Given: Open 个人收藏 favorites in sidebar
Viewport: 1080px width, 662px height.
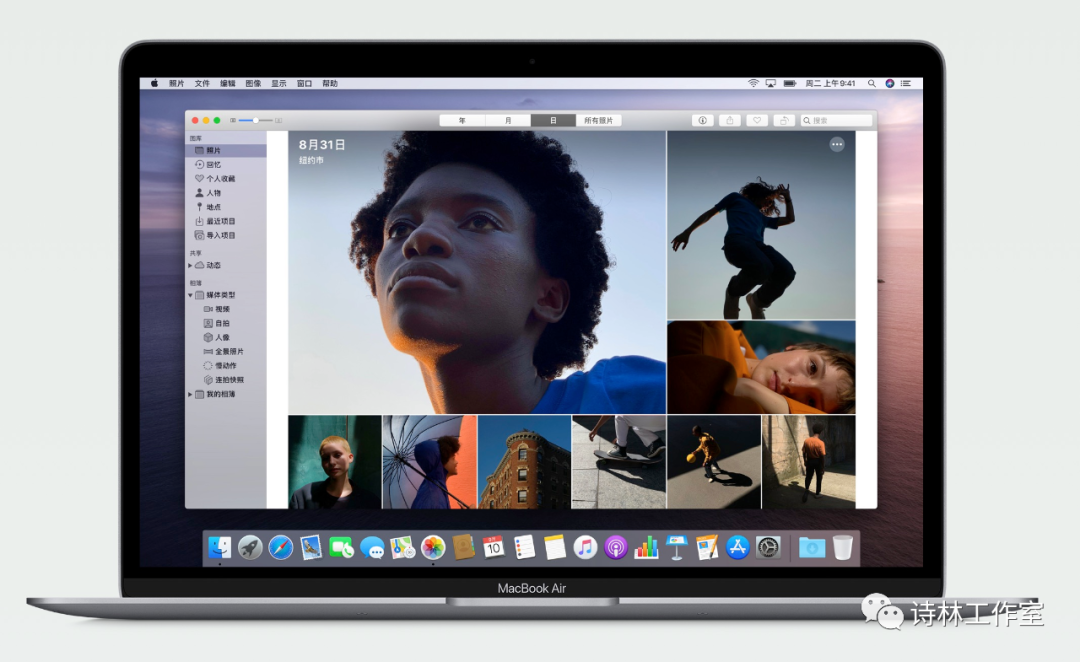Looking at the screenshot, I should point(215,178).
